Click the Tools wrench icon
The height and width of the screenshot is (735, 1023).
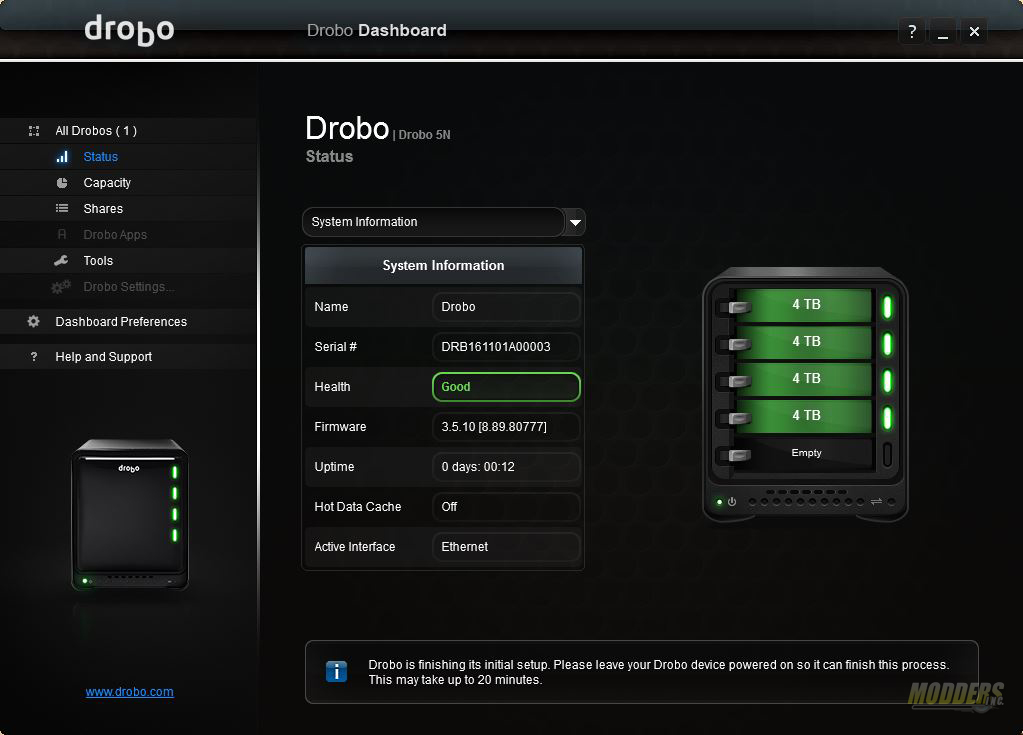[61, 261]
